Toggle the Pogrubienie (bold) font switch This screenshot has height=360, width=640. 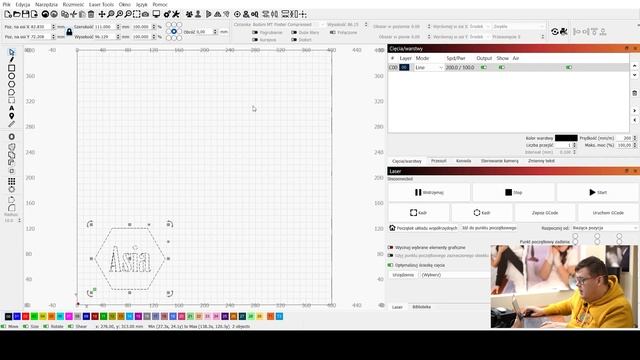pos(255,32)
